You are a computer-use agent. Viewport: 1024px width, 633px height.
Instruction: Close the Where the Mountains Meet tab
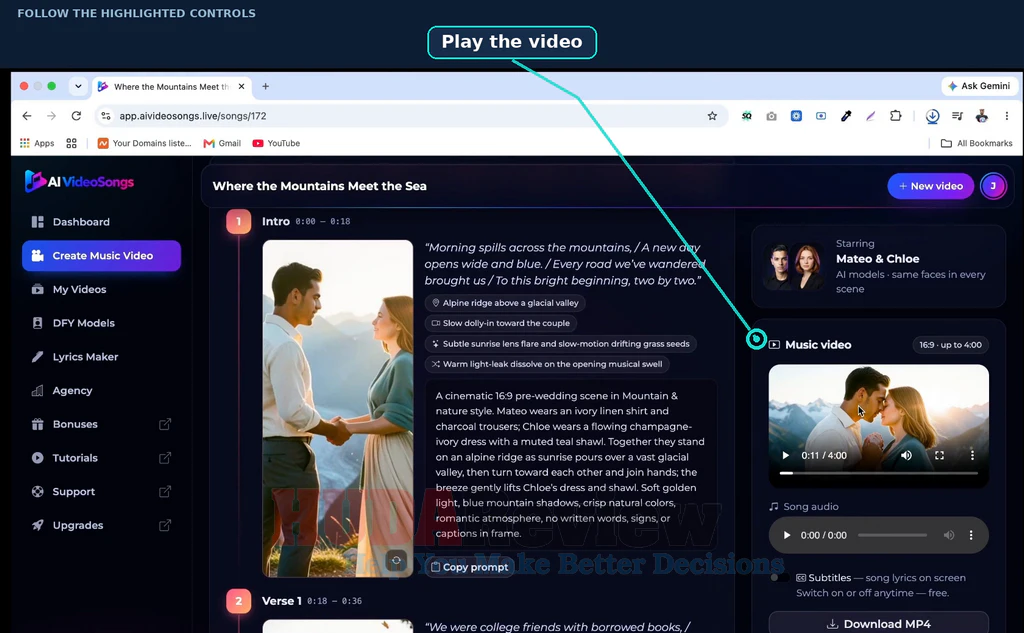[x=242, y=86]
